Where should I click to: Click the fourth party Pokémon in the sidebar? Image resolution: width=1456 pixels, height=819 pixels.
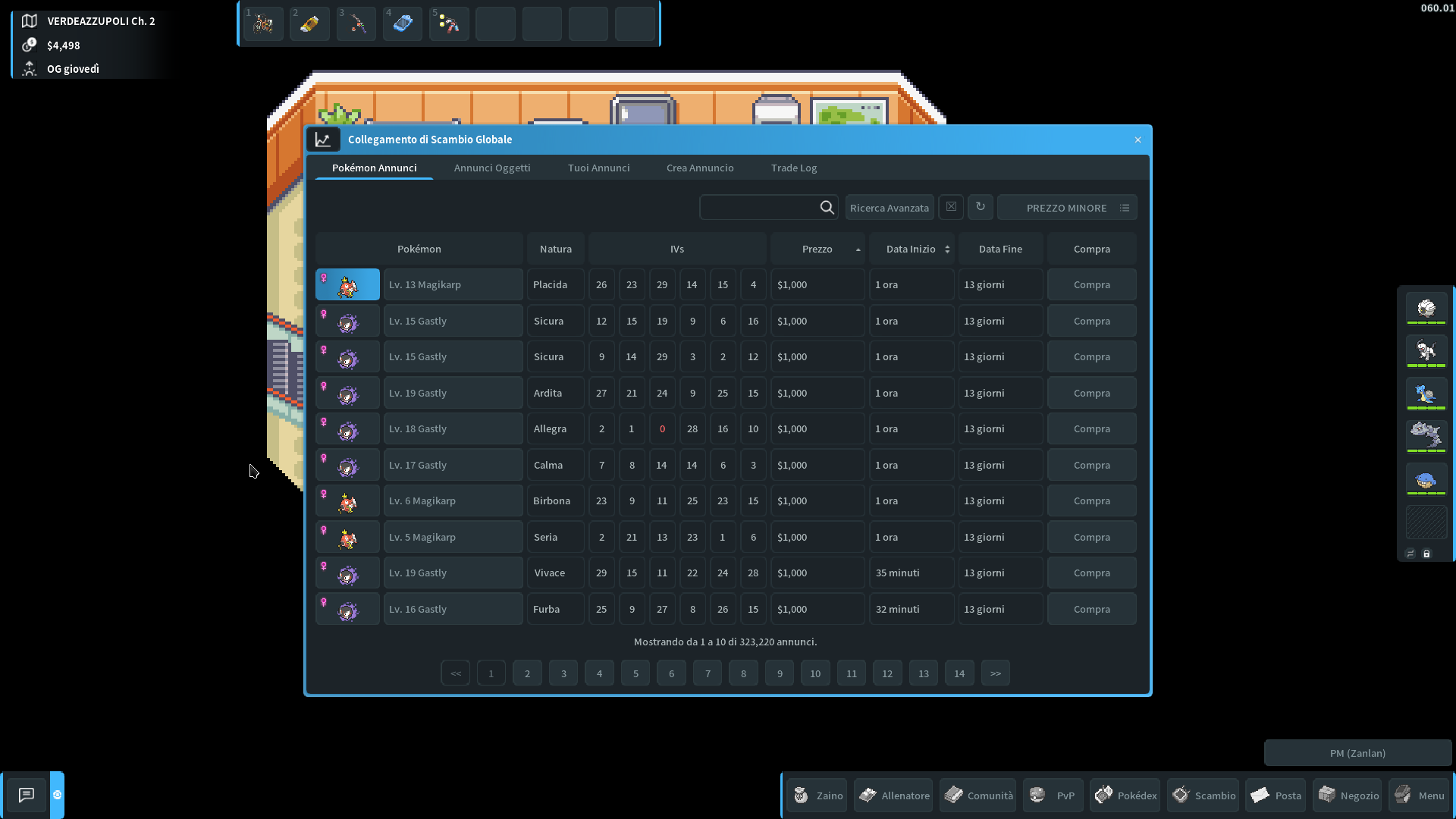pos(1426,437)
